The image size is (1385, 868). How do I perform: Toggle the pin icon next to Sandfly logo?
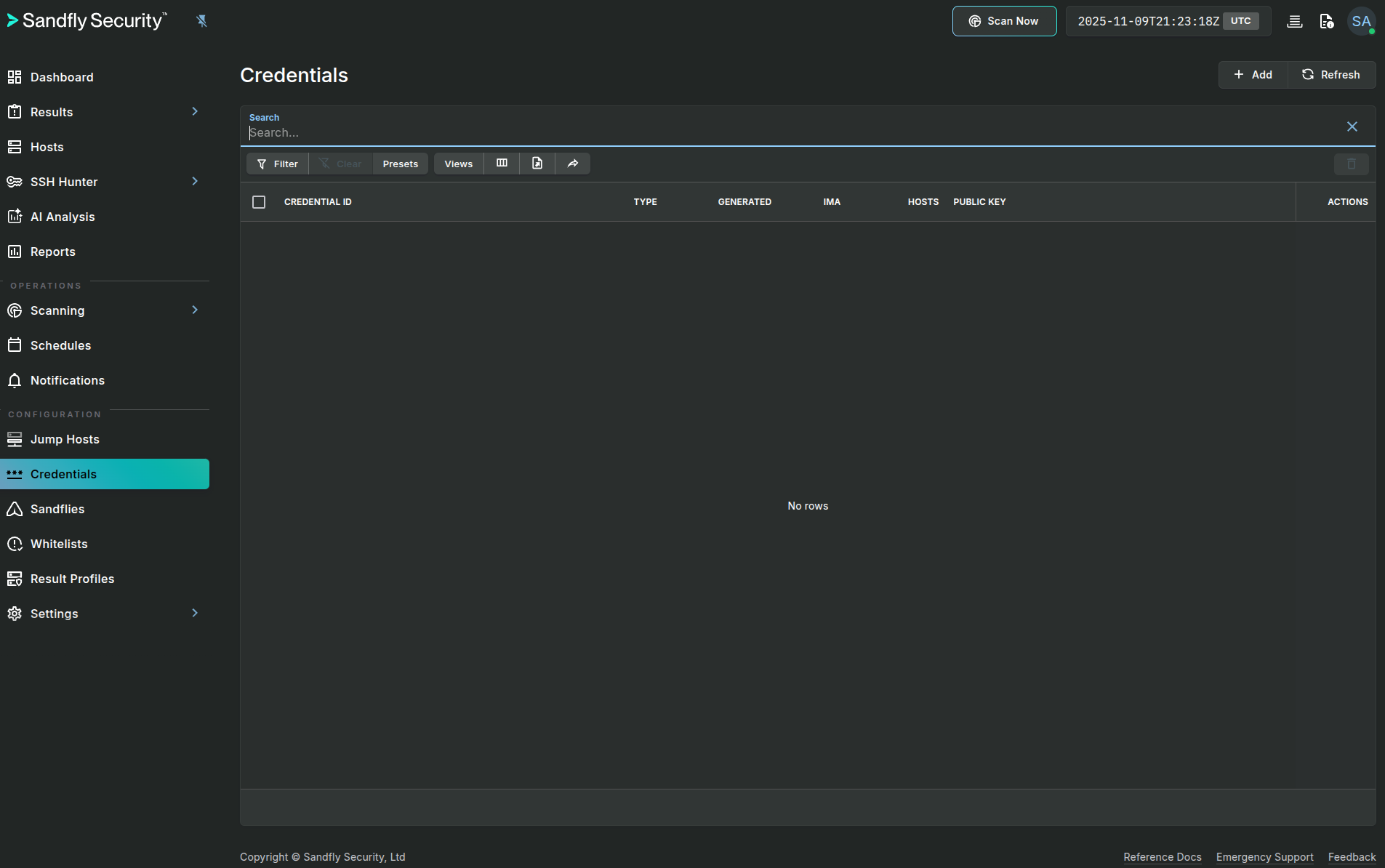[201, 20]
